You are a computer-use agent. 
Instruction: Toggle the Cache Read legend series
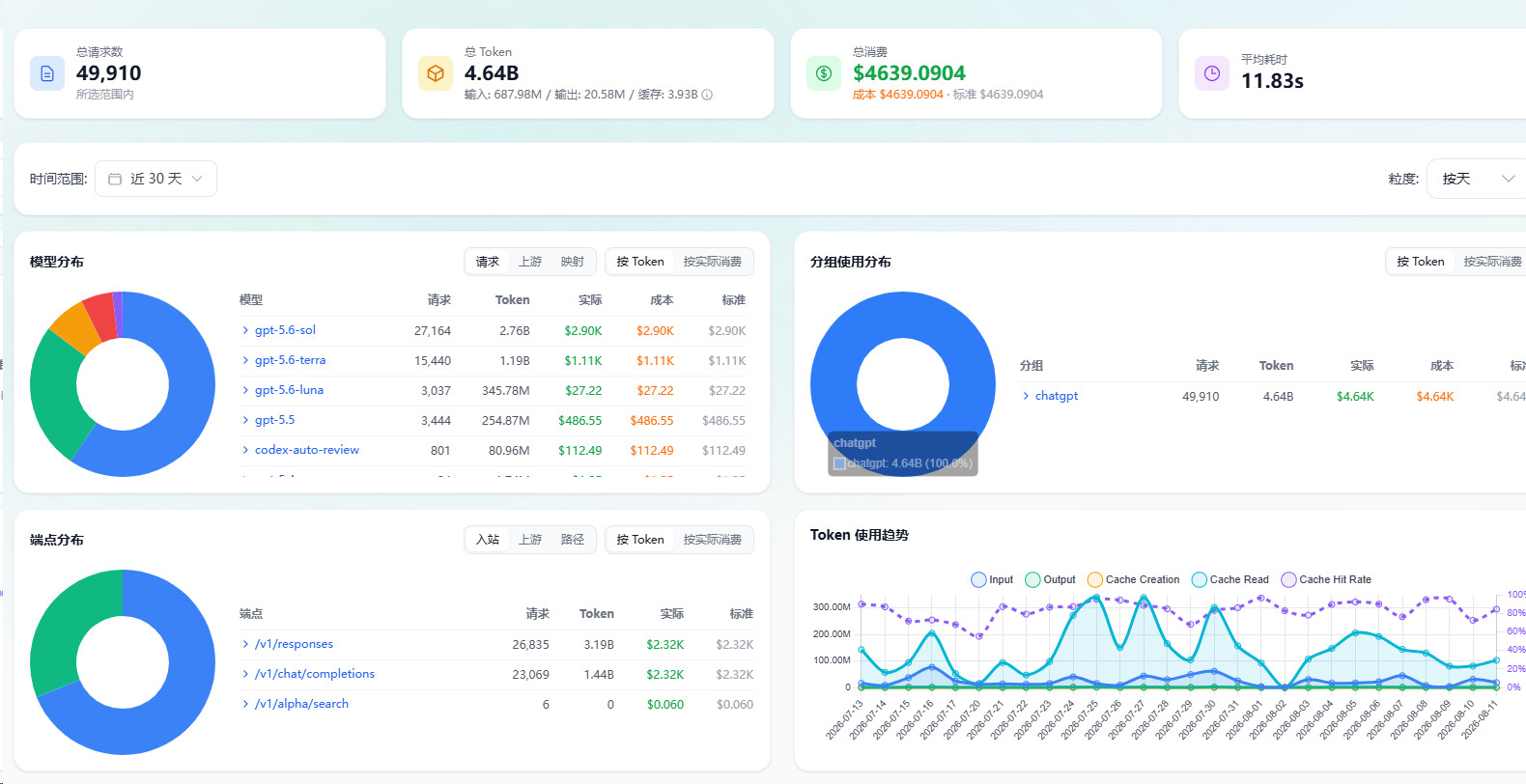click(1230, 579)
